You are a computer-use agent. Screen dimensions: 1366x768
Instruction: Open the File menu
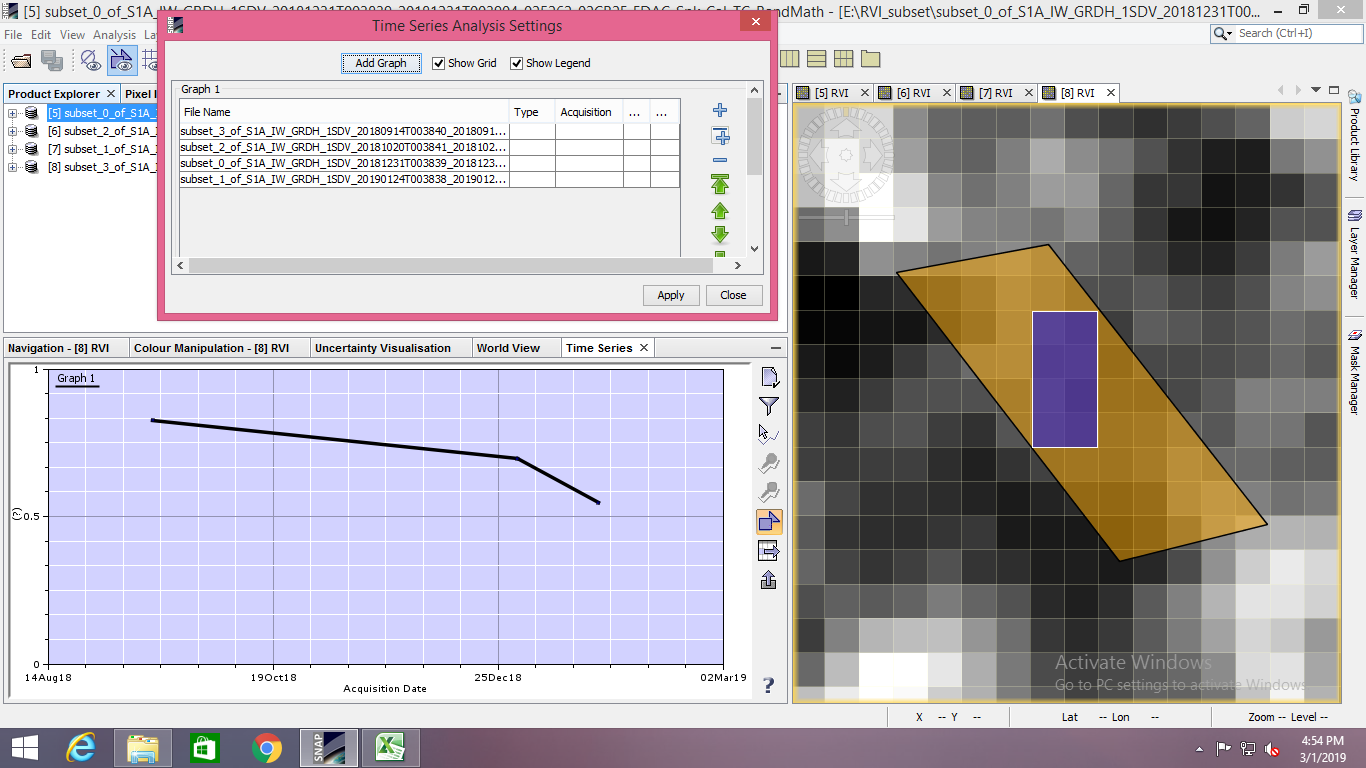(x=13, y=34)
